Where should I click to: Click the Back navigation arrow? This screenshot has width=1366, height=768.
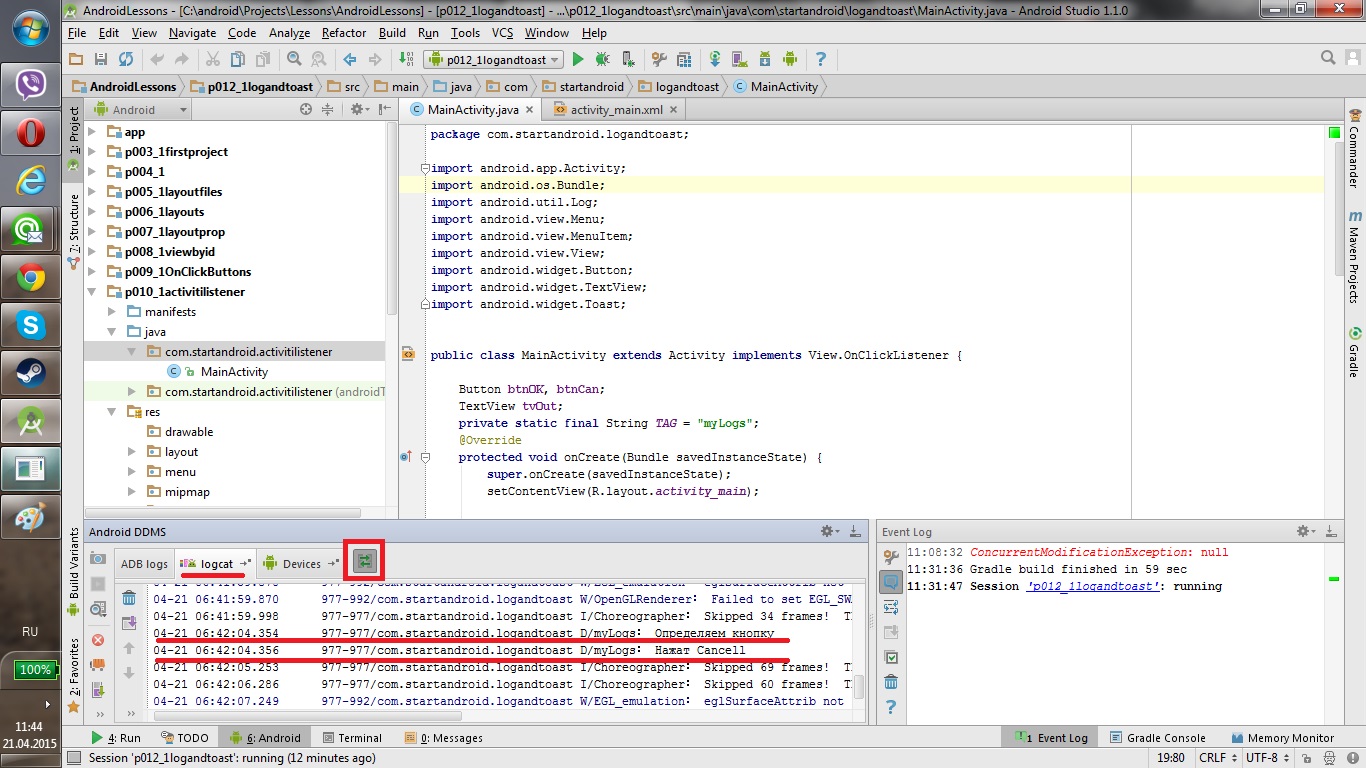point(350,60)
